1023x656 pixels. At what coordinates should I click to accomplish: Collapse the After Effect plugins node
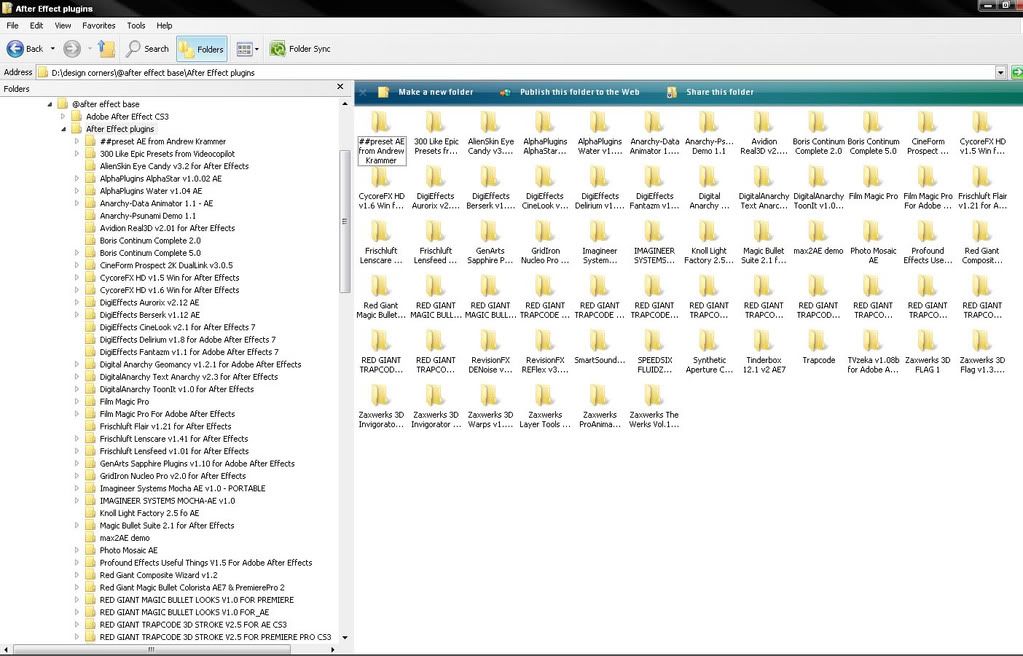pyautogui.click(x=63, y=129)
